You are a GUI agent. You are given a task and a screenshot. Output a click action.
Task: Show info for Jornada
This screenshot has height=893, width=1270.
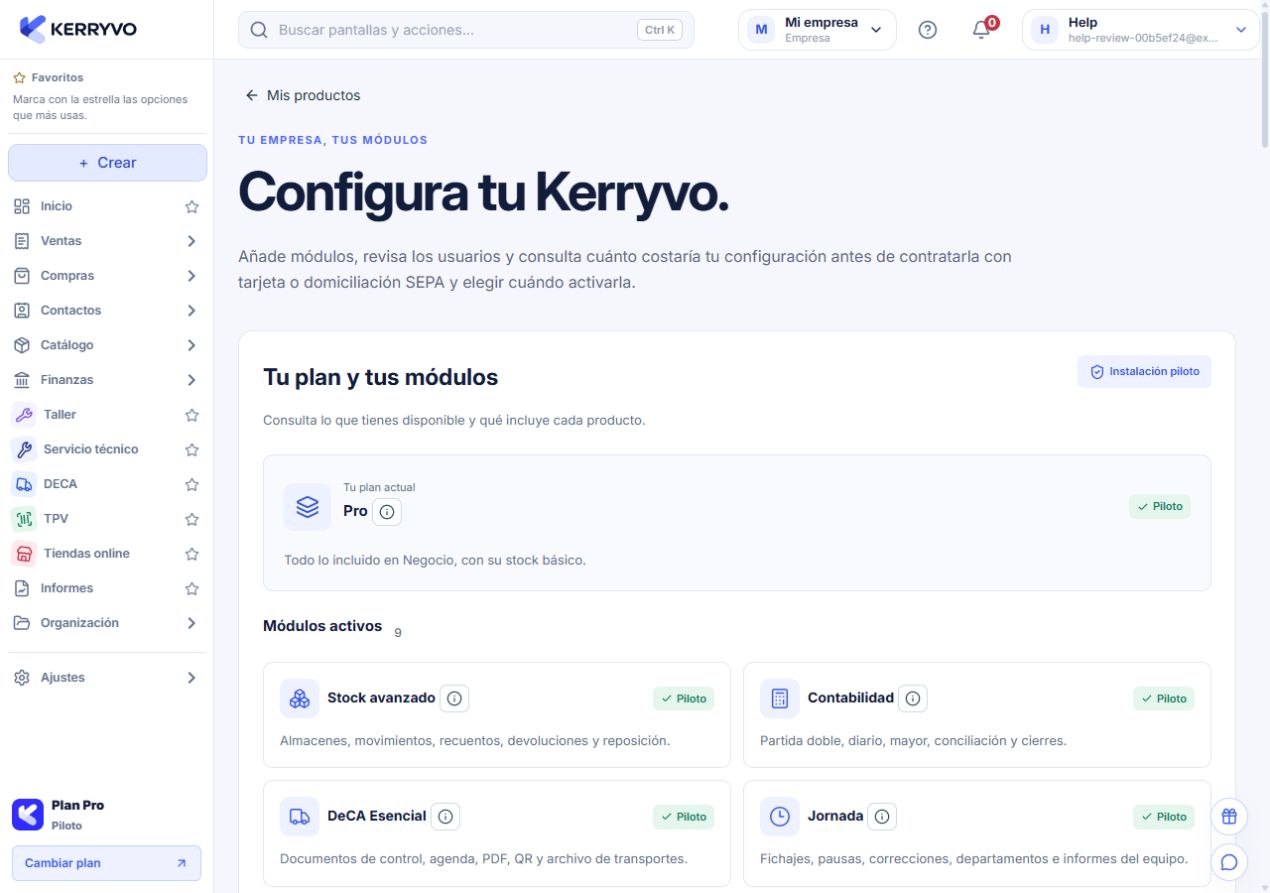pyautogui.click(x=882, y=817)
